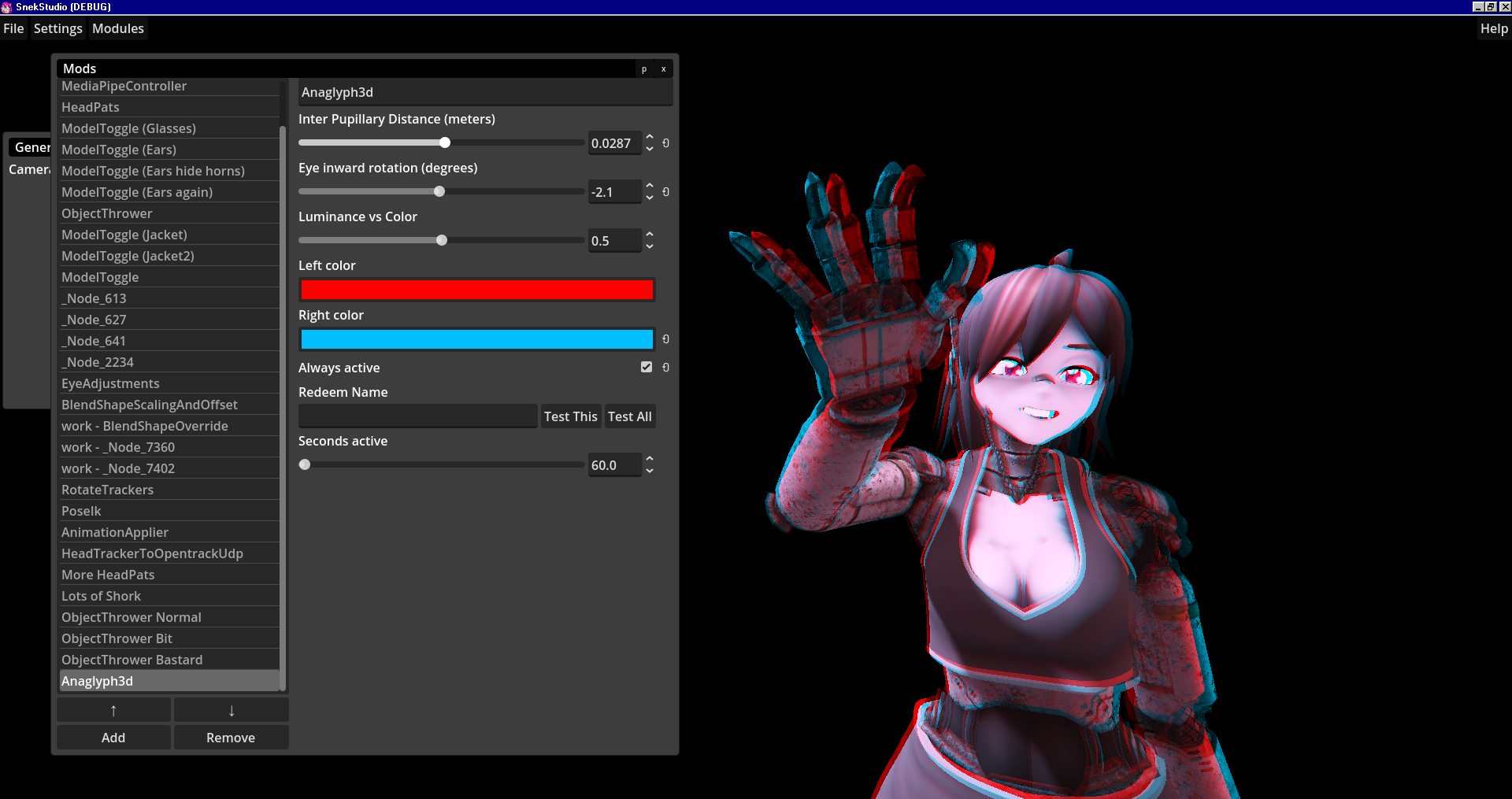
Task: Open the Modules menu
Action: tap(118, 29)
